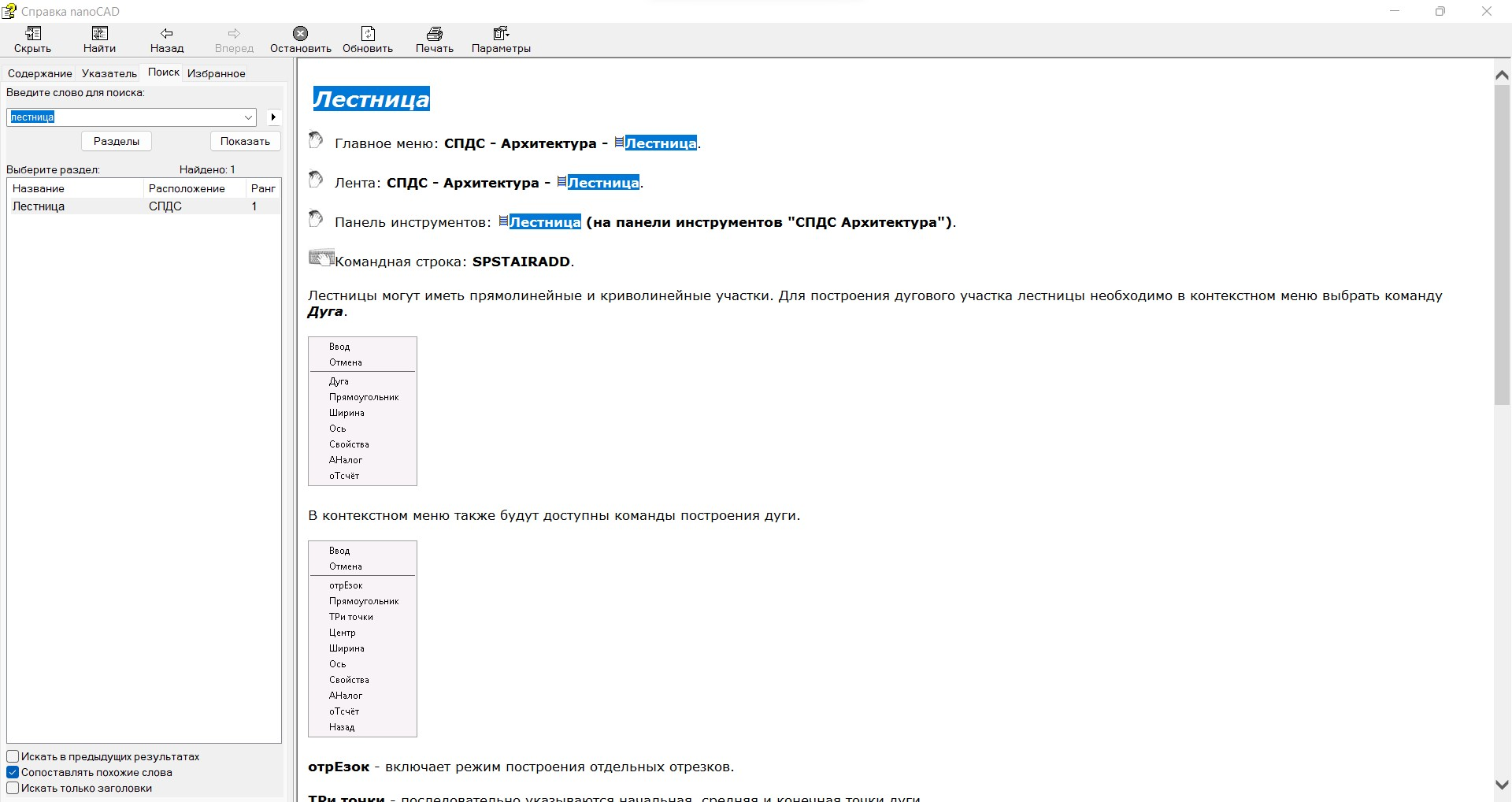
Task: Click the Лестница page heading
Action: pyautogui.click(x=371, y=98)
